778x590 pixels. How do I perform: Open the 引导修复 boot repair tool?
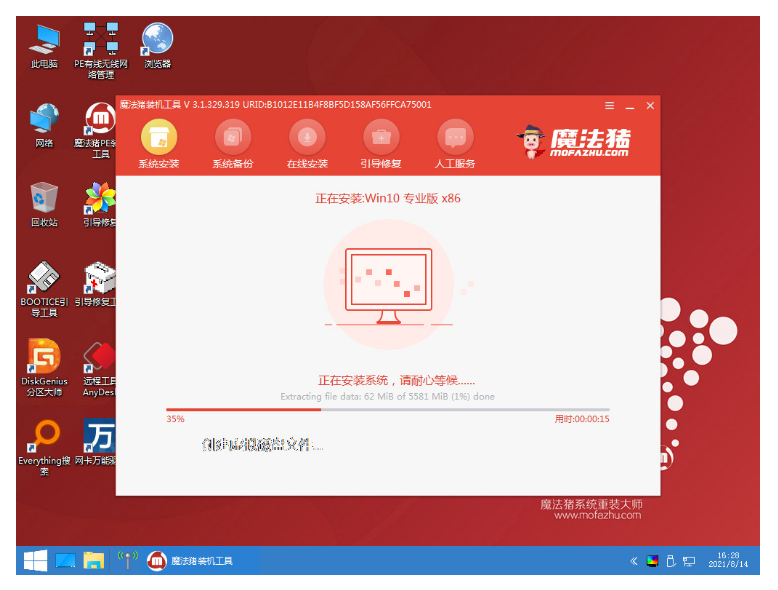[x=381, y=137]
